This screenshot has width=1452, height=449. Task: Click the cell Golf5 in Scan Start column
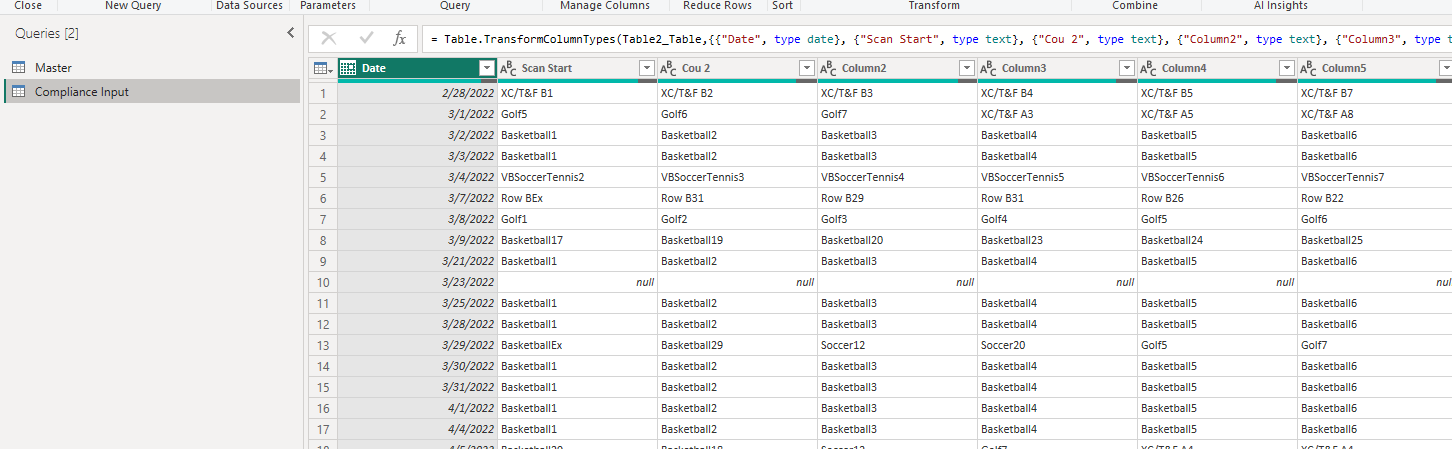tap(577, 114)
